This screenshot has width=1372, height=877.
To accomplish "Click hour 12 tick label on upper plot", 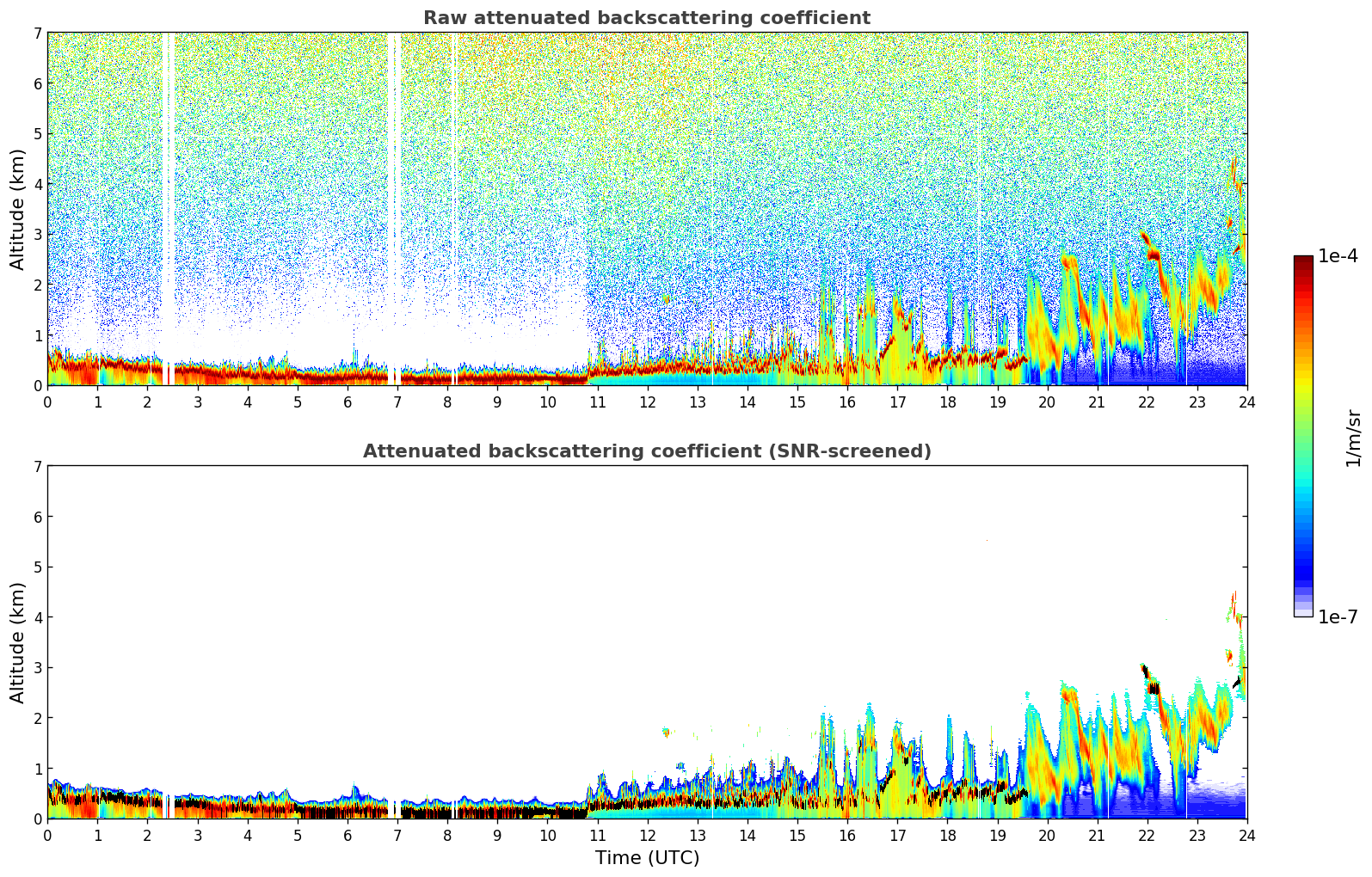I will click(647, 402).
